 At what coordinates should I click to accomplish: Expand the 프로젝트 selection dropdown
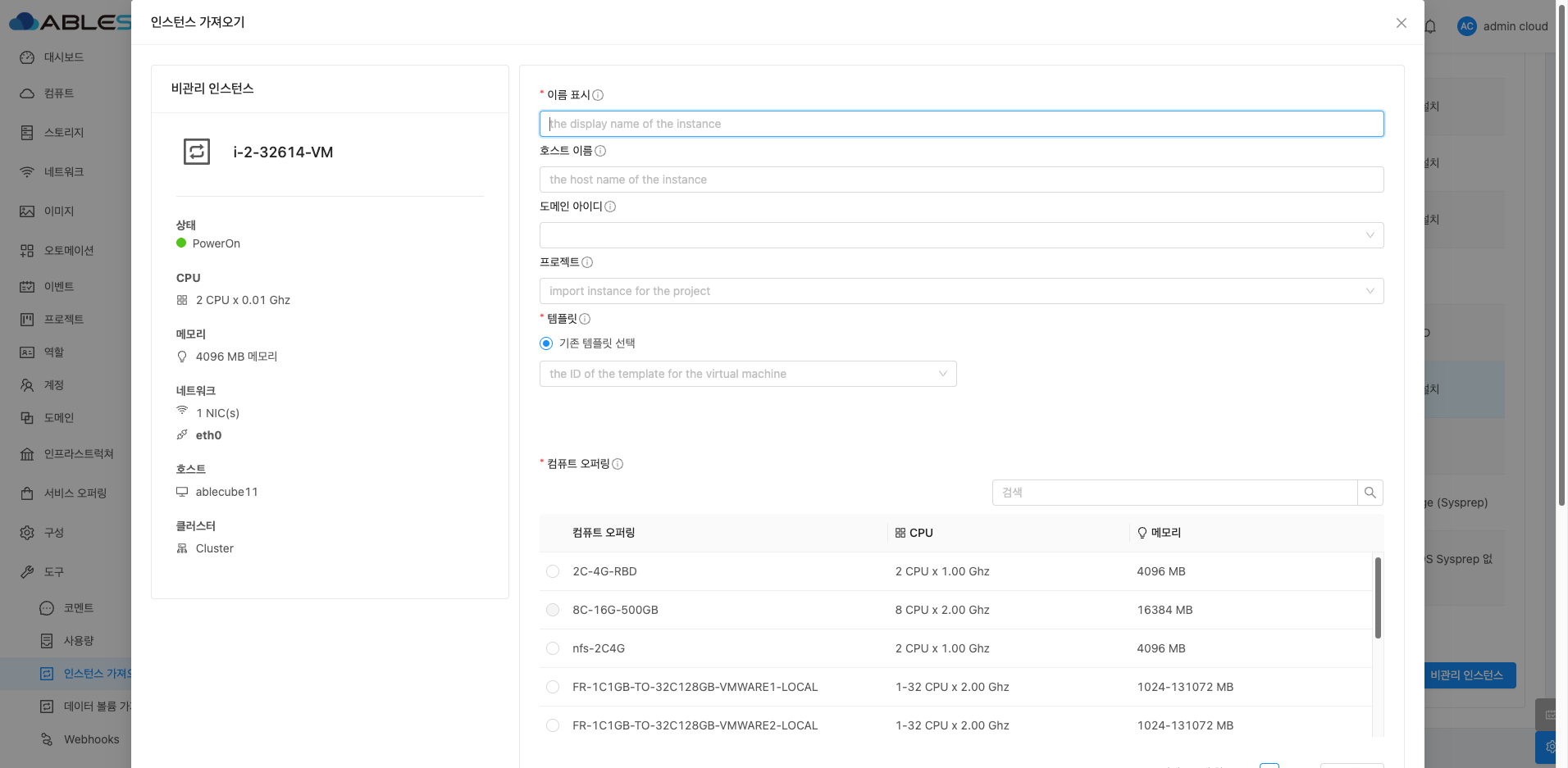961,291
